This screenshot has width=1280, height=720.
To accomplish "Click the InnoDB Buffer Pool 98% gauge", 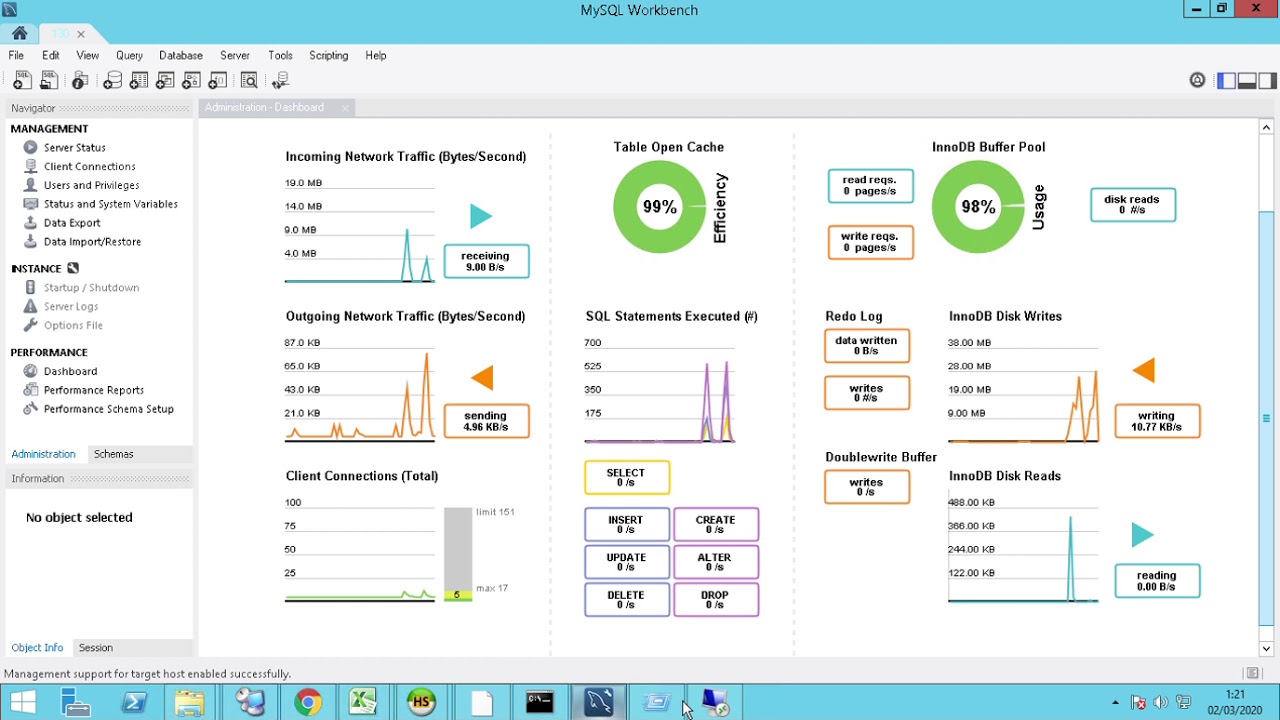I will tap(978, 207).
